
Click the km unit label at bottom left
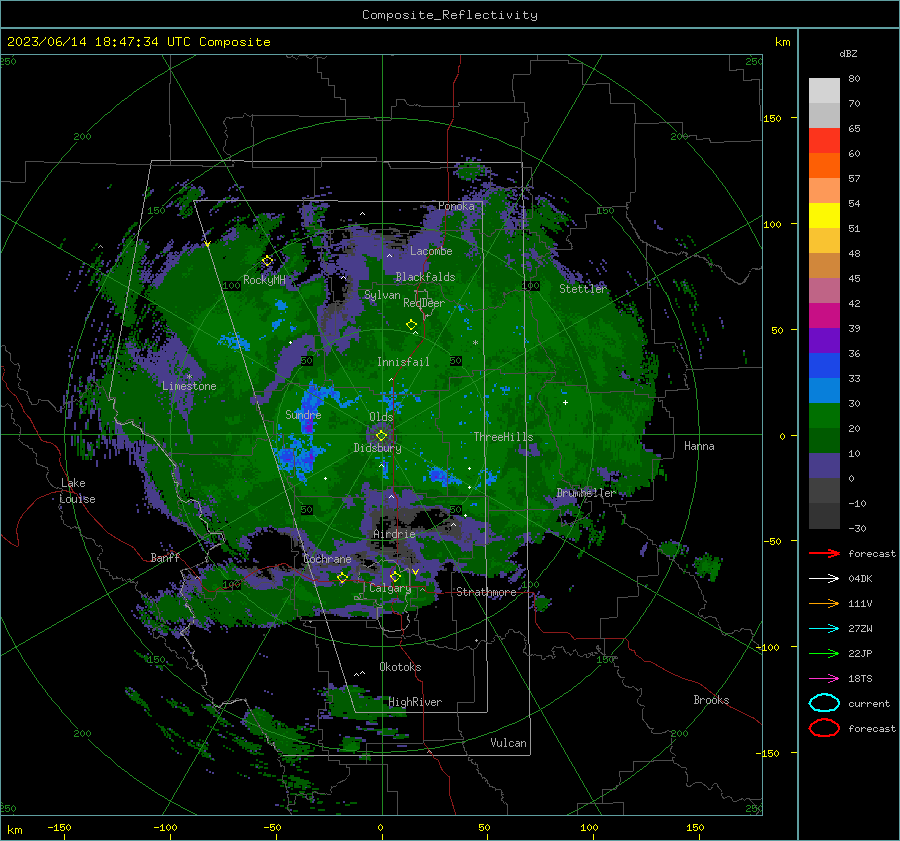coord(14,830)
